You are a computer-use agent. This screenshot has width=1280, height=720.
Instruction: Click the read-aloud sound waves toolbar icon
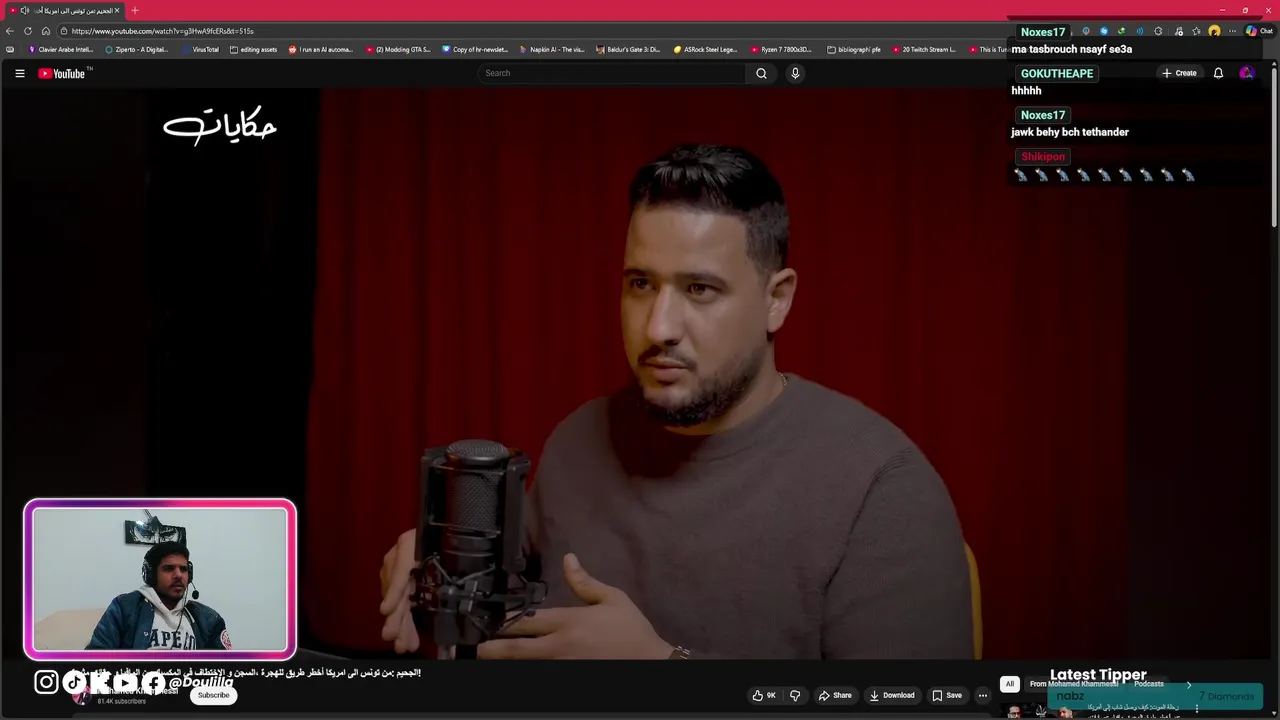(1139, 31)
